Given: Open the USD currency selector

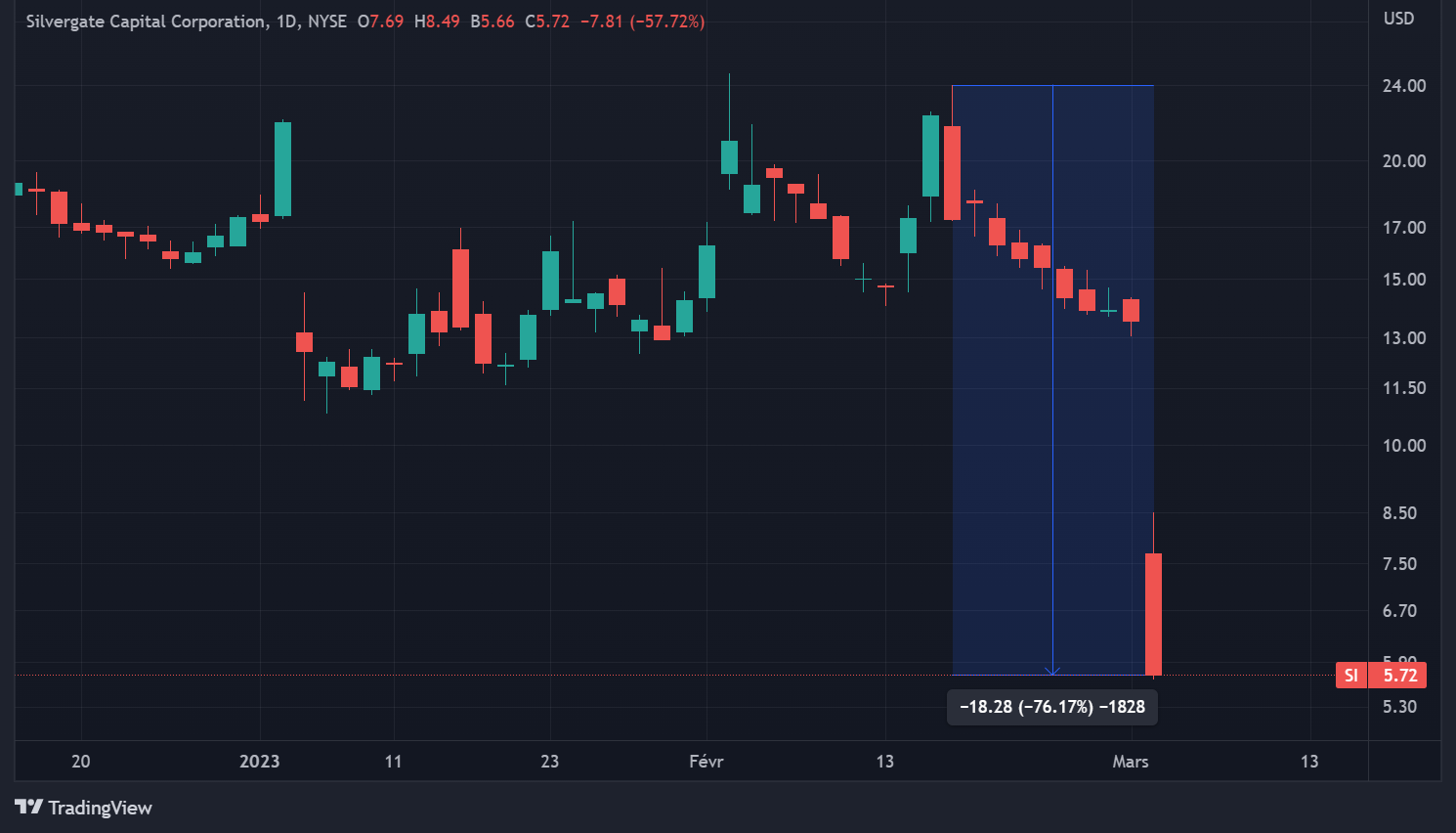Looking at the screenshot, I should (1398, 19).
